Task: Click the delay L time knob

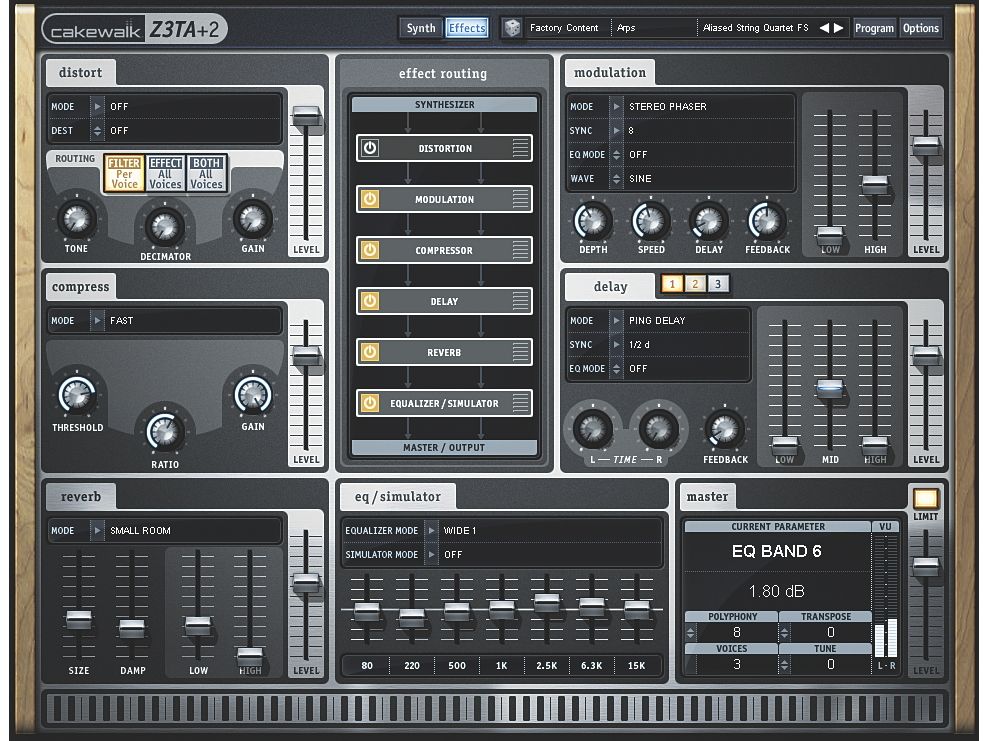Action: 592,428
